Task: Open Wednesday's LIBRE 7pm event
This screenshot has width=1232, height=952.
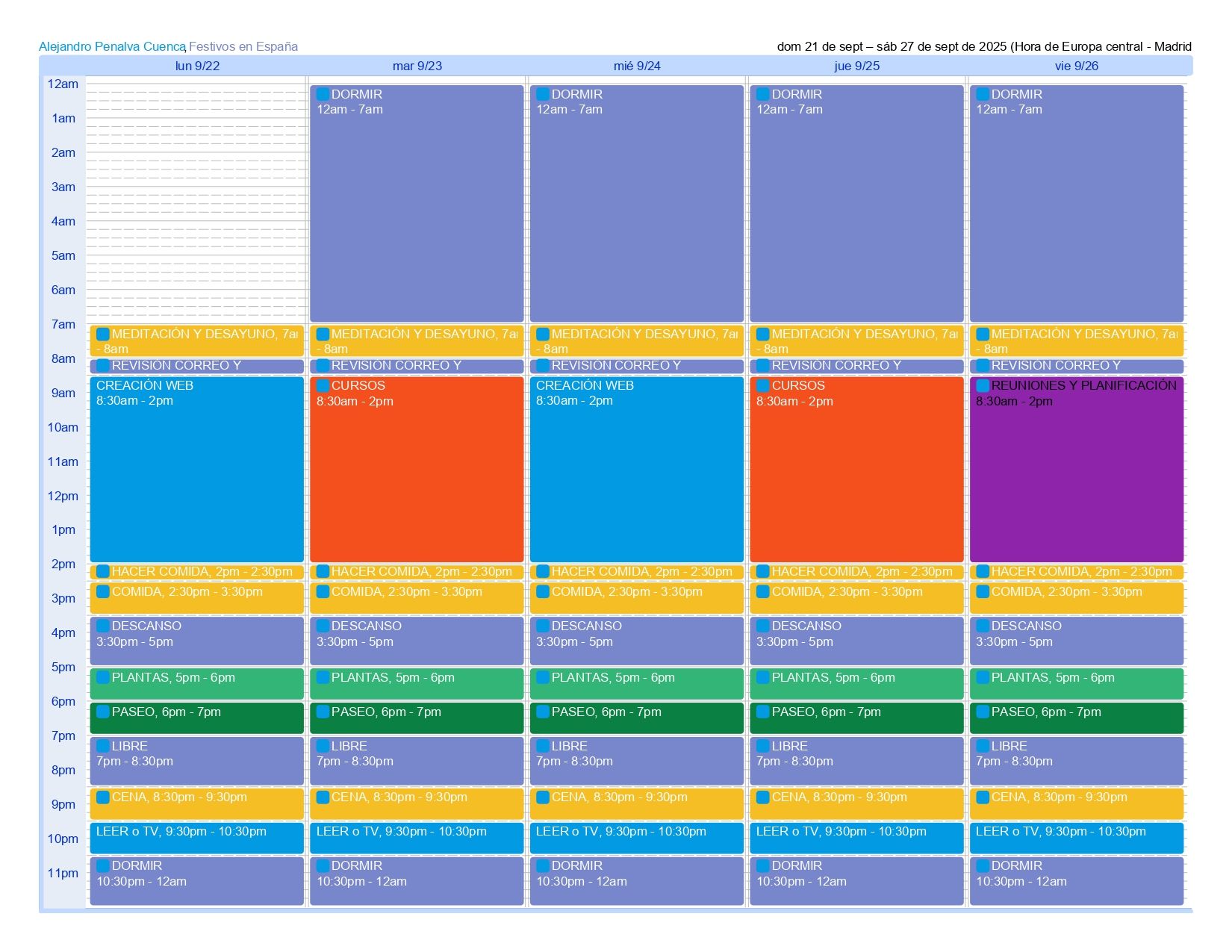Action: click(x=636, y=760)
